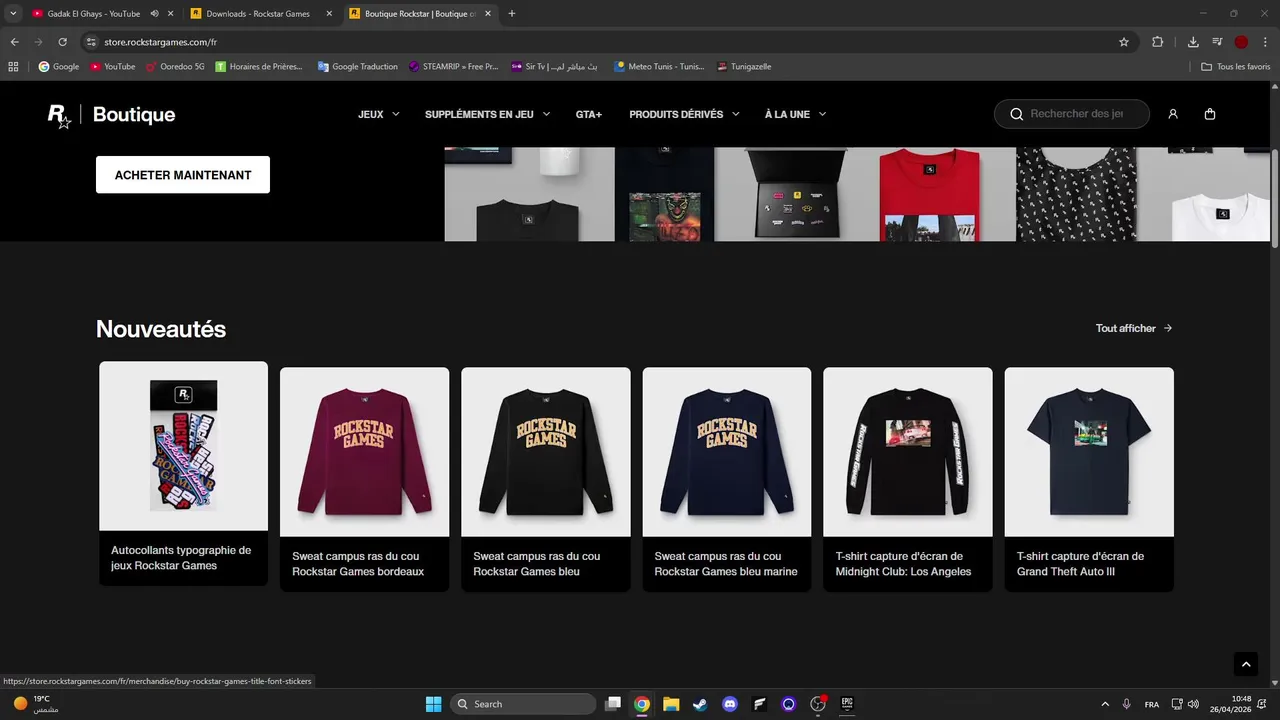Screen dimensions: 1280x720
Task: Open the tab search dropdown arrow
Action: [13, 14]
